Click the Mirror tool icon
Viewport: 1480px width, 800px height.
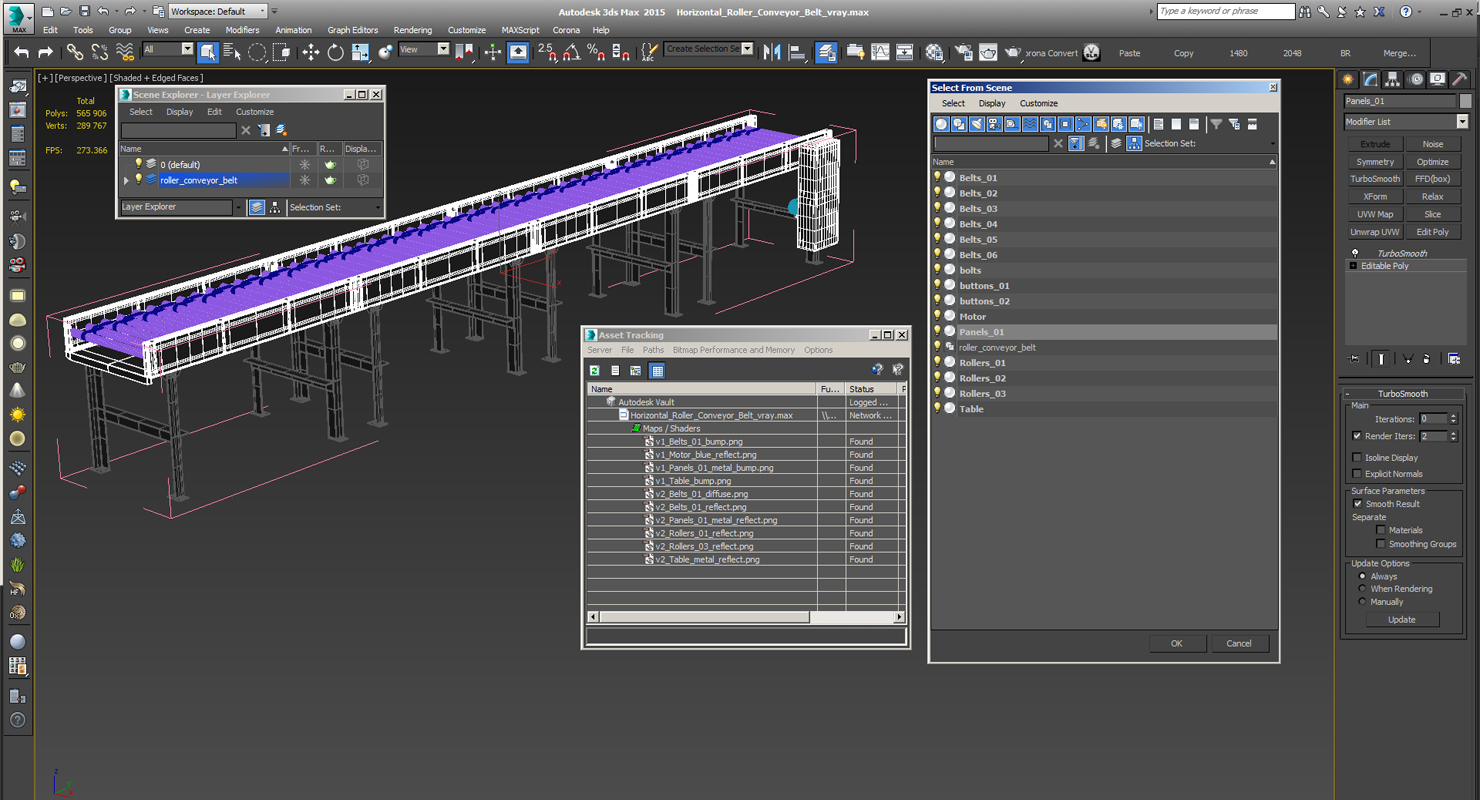click(772, 52)
